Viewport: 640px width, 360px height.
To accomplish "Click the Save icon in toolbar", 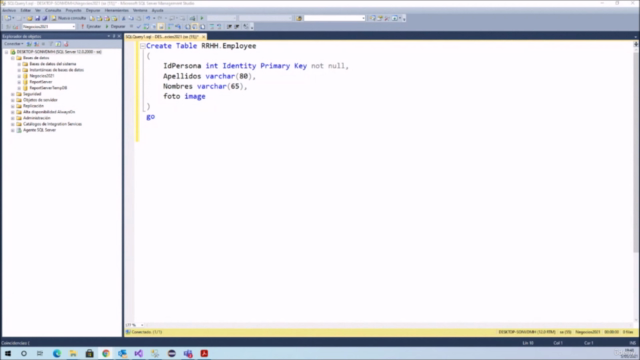I will pos(38,18).
